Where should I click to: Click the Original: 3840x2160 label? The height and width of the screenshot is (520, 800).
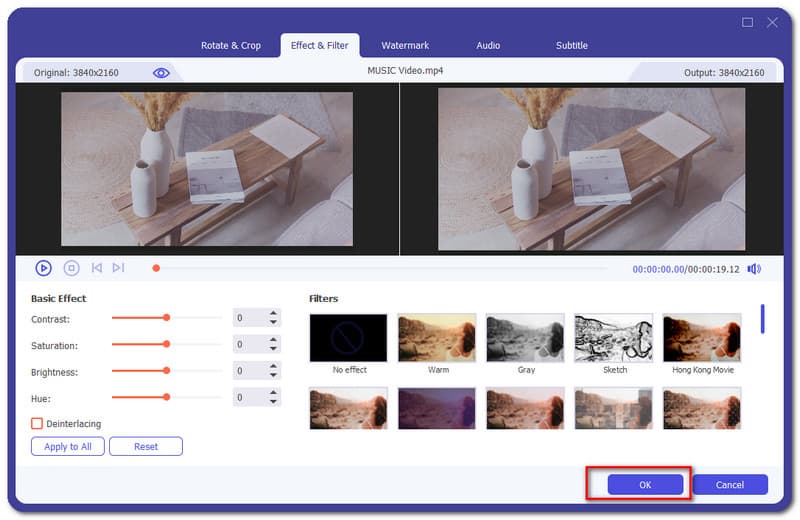pos(76,73)
